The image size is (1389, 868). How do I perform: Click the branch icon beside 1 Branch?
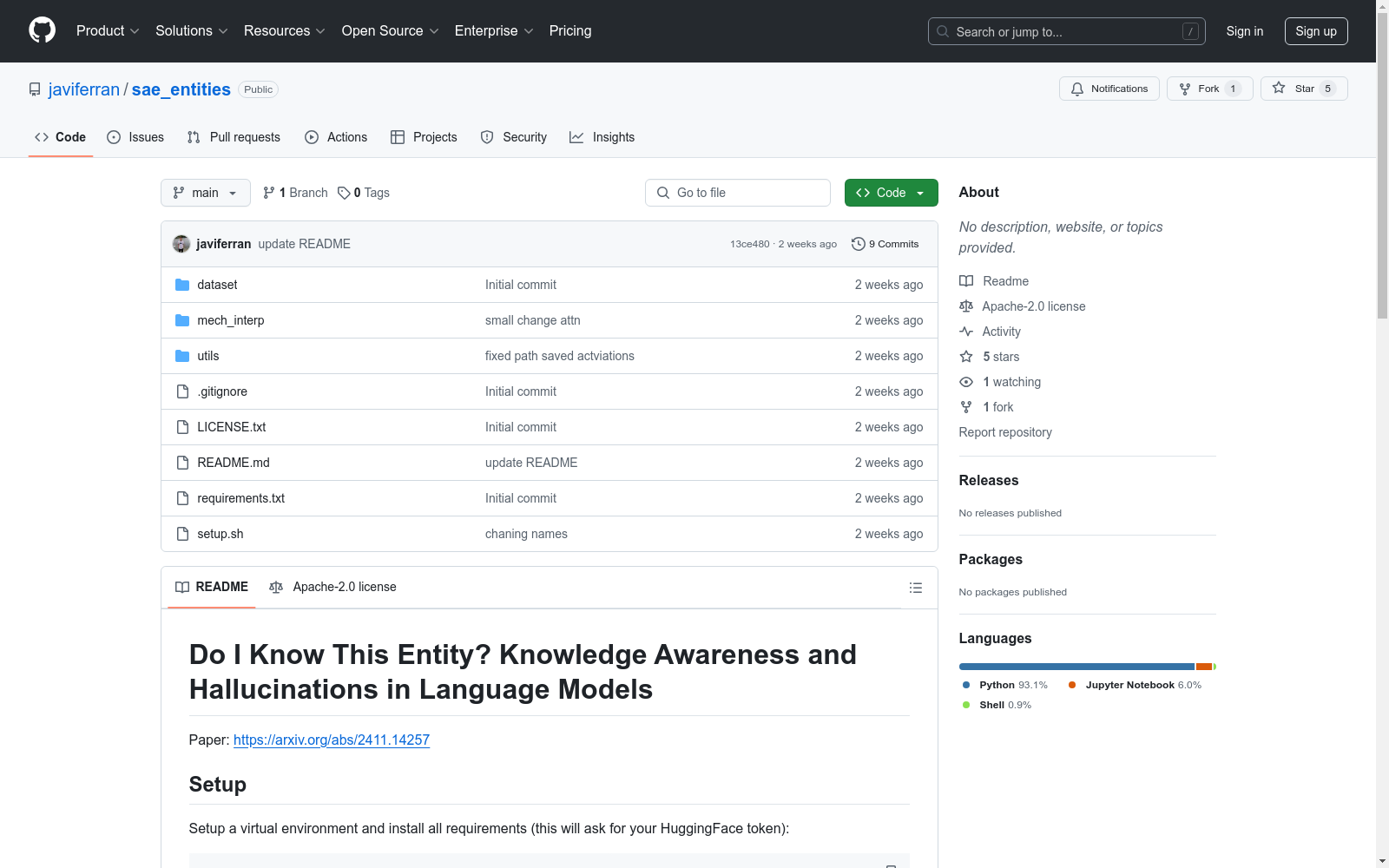pos(269,193)
